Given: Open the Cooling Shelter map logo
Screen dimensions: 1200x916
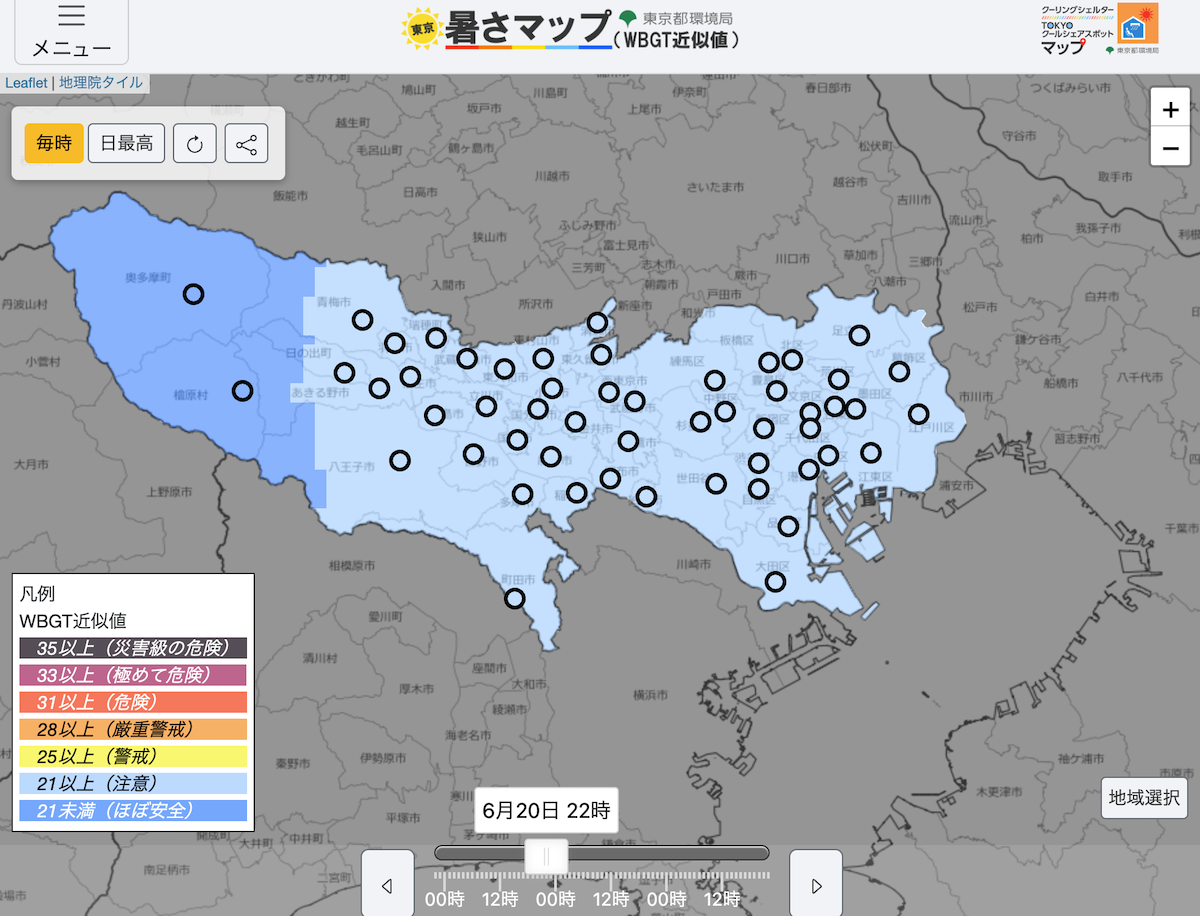Looking at the screenshot, I should pyautogui.click(x=1099, y=29).
